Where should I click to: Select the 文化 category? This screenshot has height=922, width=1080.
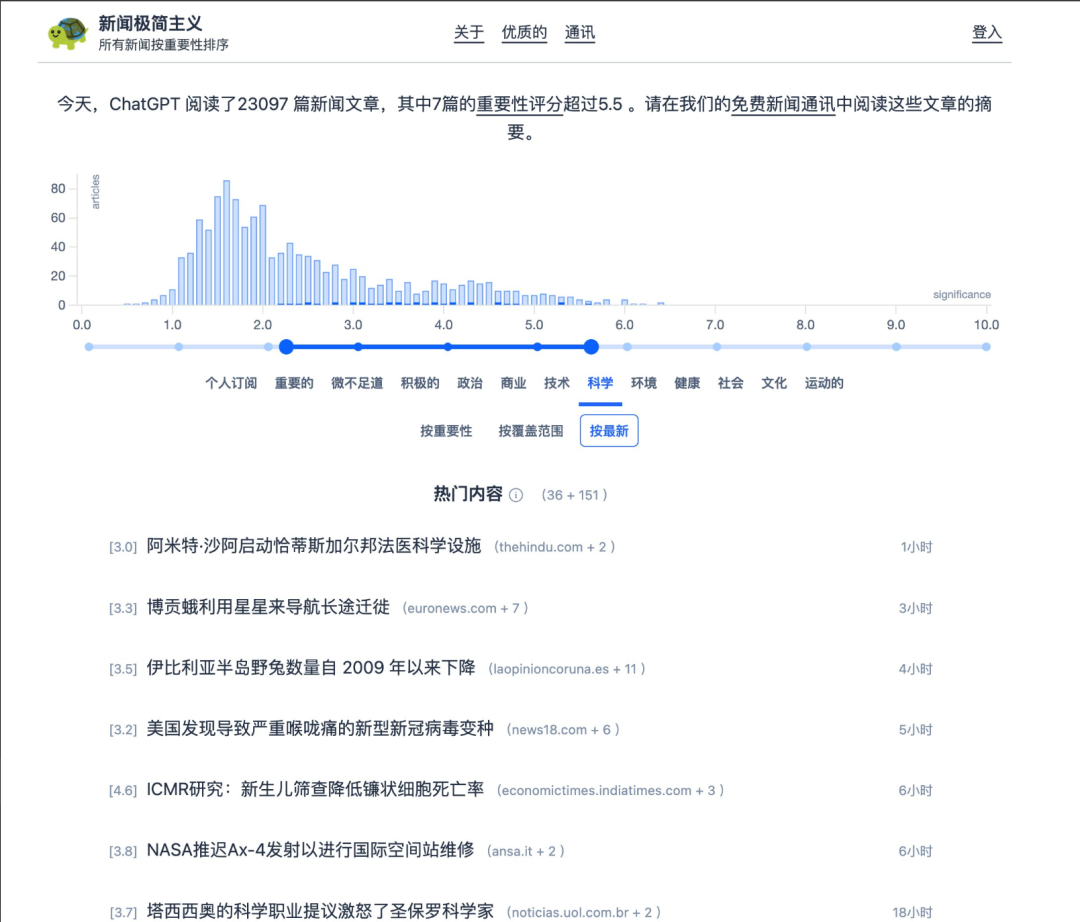pyautogui.click(x=772, y=383)
